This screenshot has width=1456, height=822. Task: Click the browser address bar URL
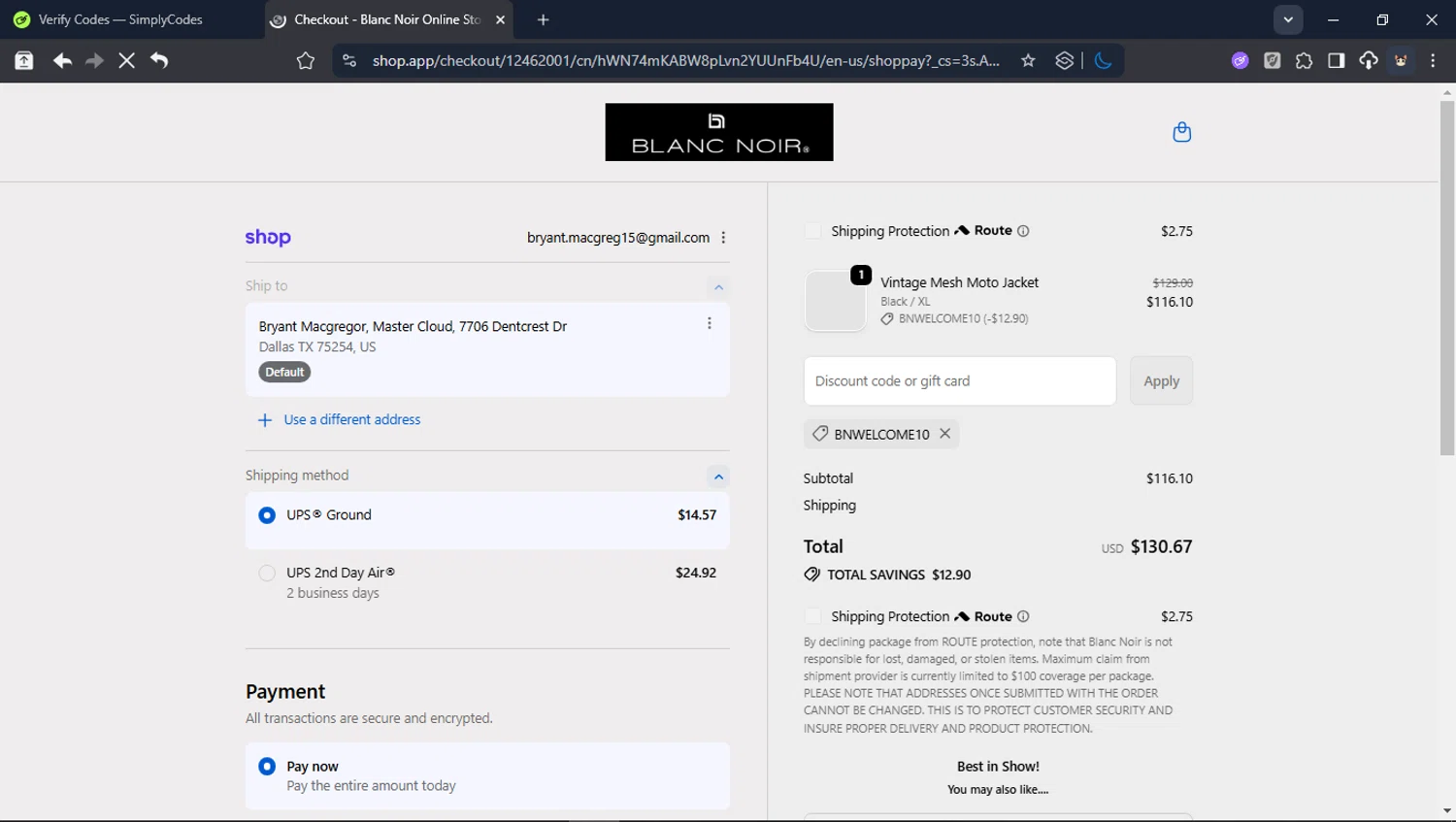pyautogui.click(x=685, y=60)
